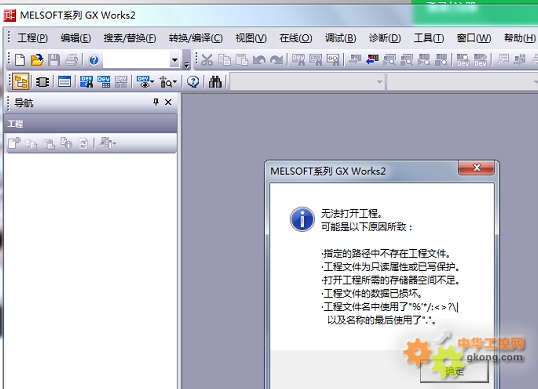Screen dimensions: 538x389
Task: Click the refresh icon in Navigation project toolbar
Action: point(83,143)
